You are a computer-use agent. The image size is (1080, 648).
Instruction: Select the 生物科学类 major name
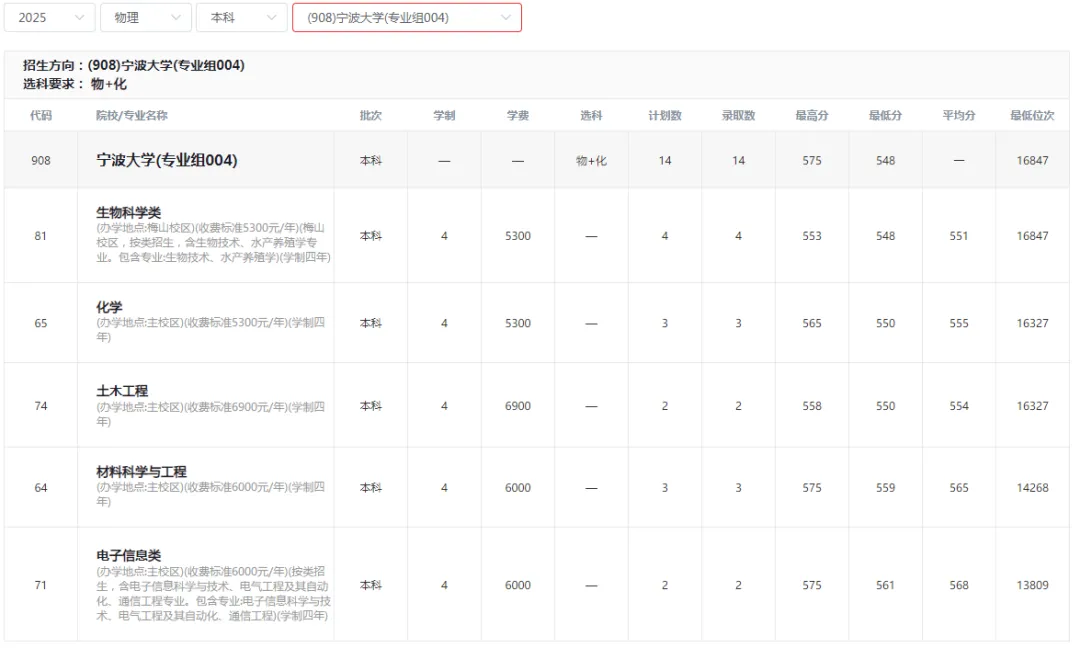(x=129, y=212)
